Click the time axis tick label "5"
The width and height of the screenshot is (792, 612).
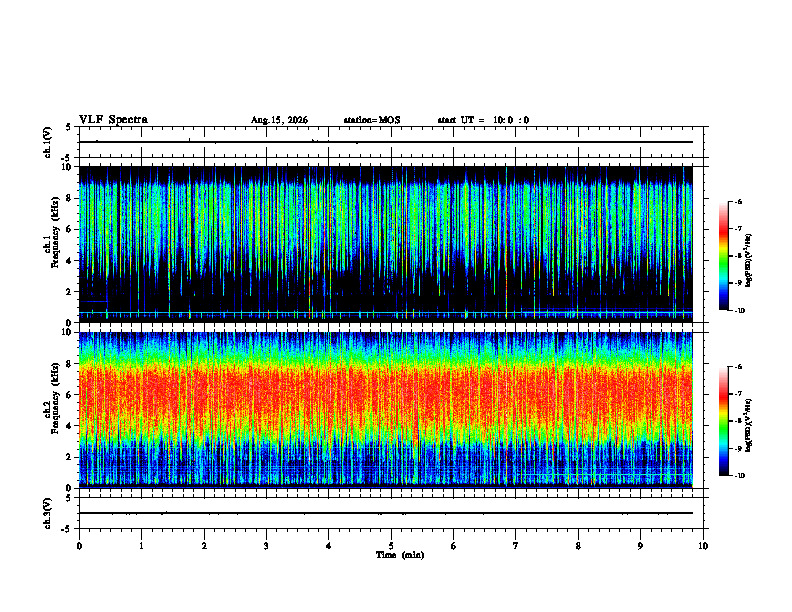click(x=391, y=546)
